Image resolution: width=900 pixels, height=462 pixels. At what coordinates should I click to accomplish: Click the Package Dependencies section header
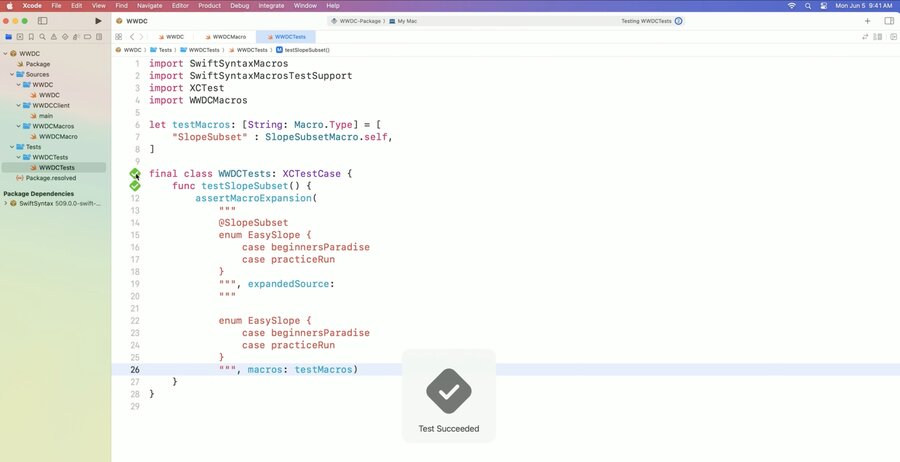pos(38,194)
